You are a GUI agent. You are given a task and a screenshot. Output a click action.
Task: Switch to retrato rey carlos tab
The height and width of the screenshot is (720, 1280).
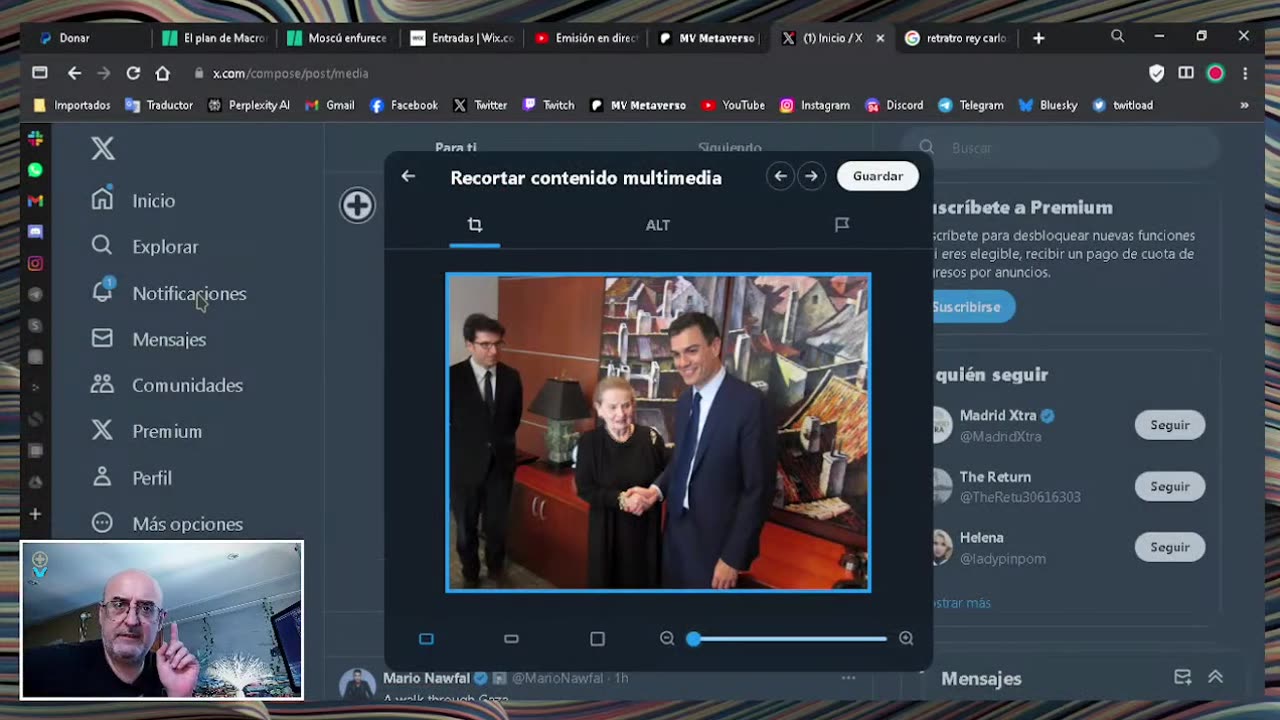pos(956,38)
